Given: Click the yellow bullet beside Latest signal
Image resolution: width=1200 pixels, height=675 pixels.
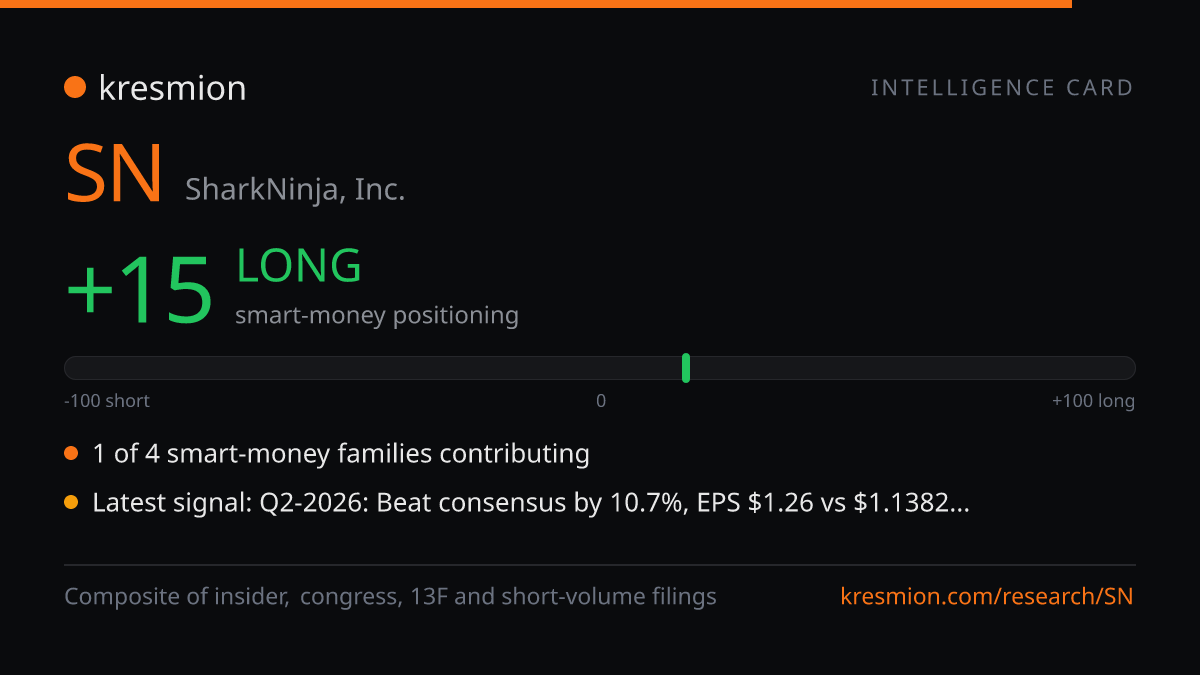Looking at the screenshot, I should point(71,503).
